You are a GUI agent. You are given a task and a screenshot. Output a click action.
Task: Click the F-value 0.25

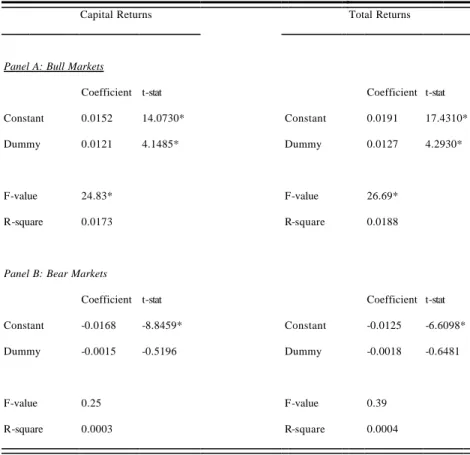[x=91, y=403]
